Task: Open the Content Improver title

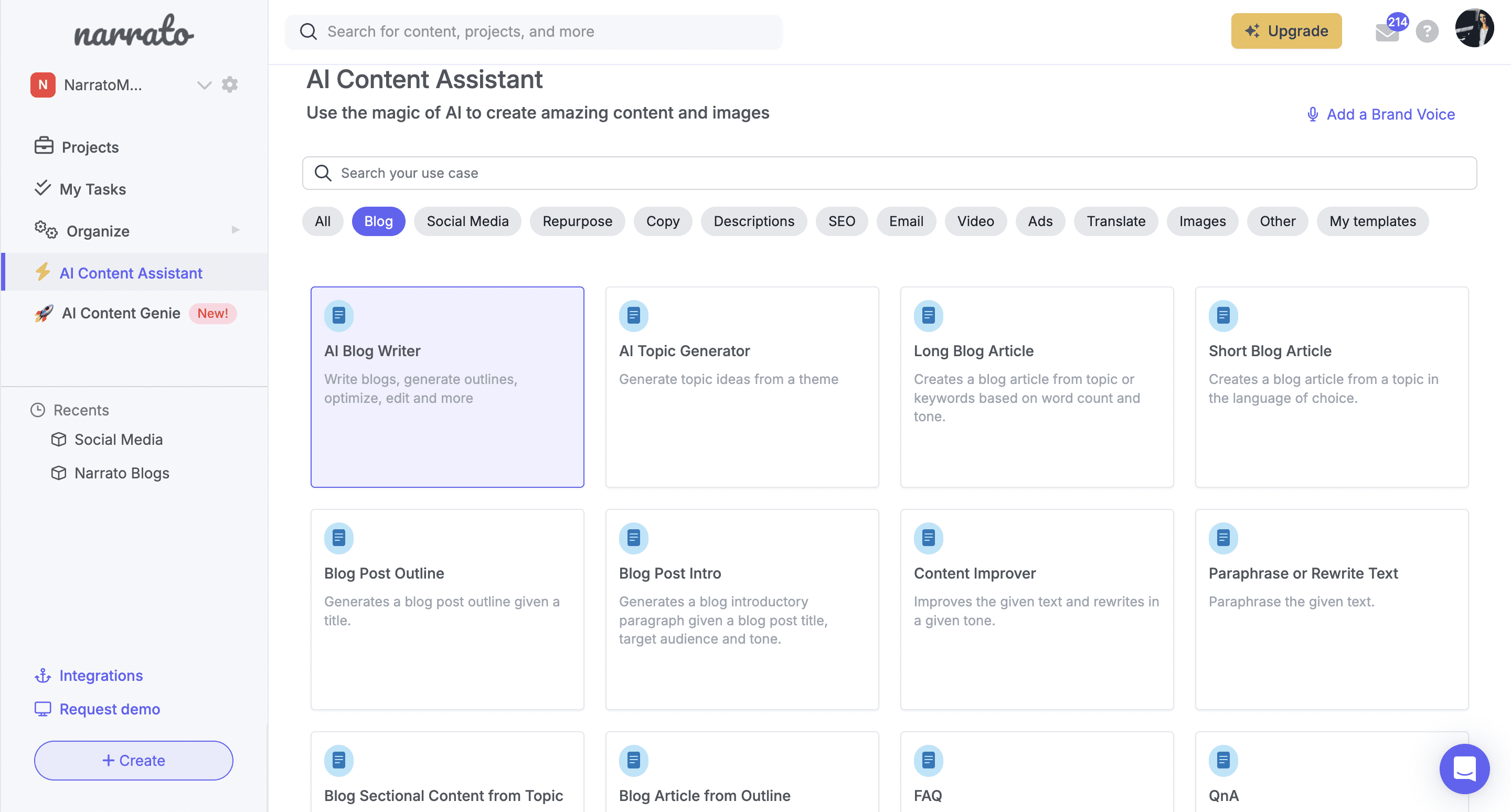Action: click(x=974, y=573)
